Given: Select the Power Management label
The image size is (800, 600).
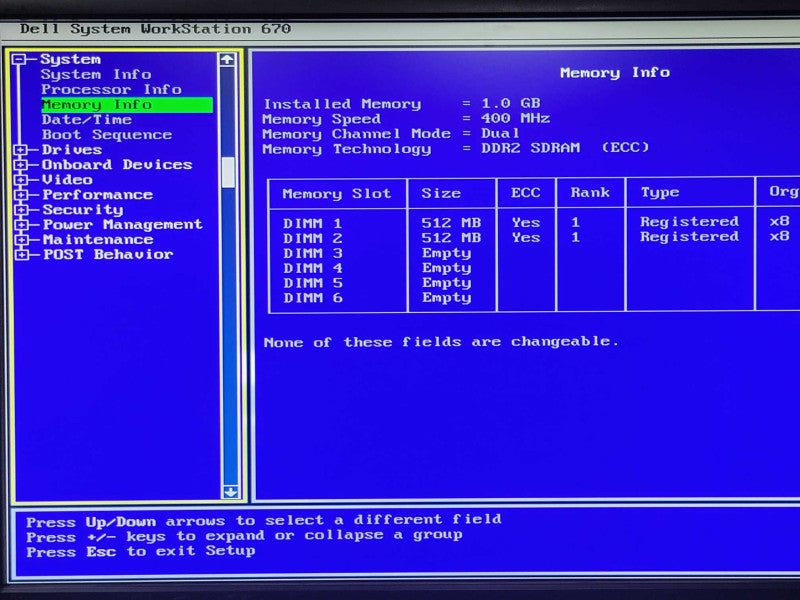Looking at the screenshot, I should pos(122,224).
